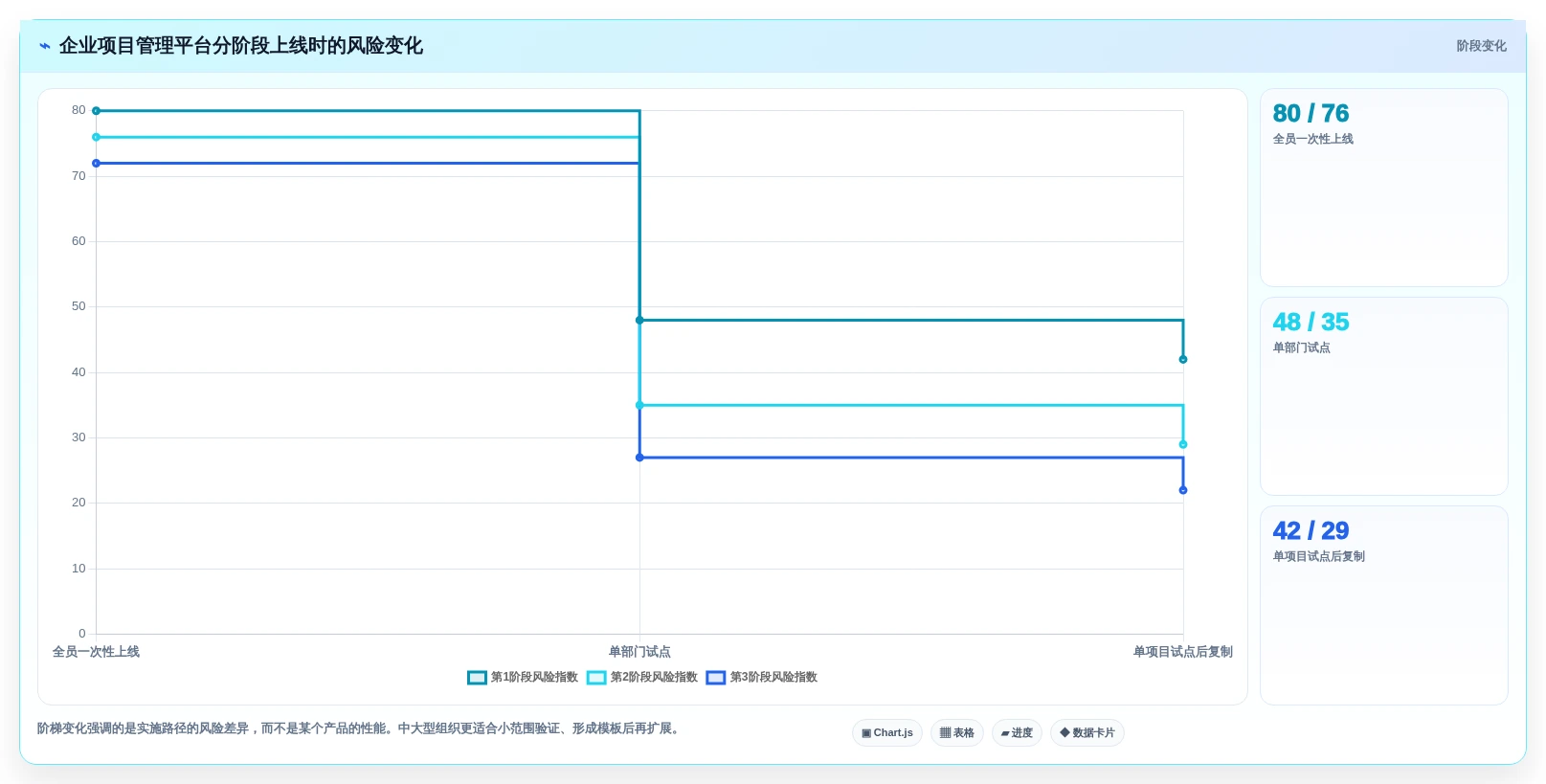This screenshot has height=784, width=1546.
Task: Click the stage 3 point at 27 on 单部门试点
Action: (x=639, y=458)
